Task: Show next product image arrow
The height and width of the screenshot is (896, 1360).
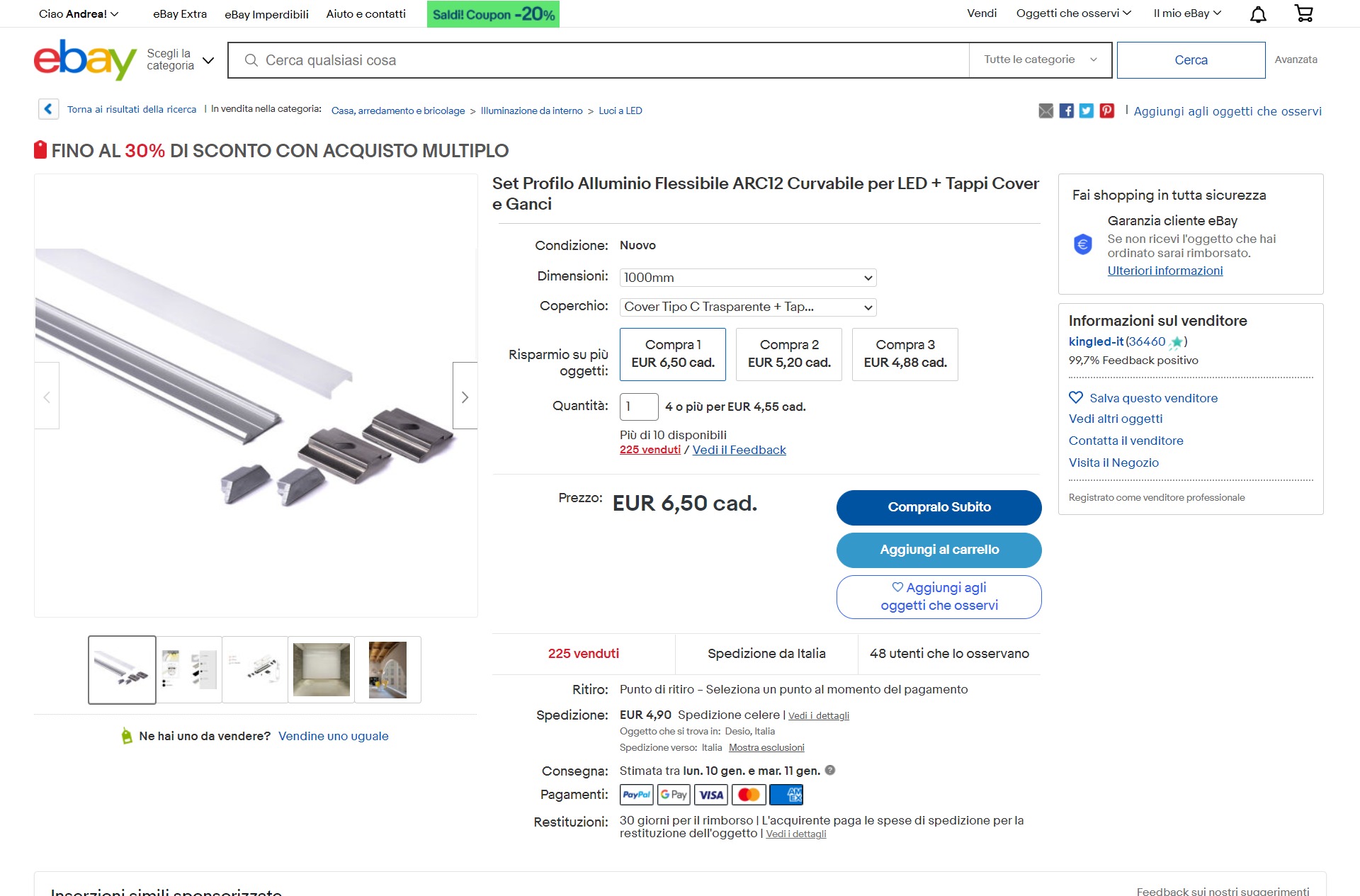Action: [x=465, y=397]
